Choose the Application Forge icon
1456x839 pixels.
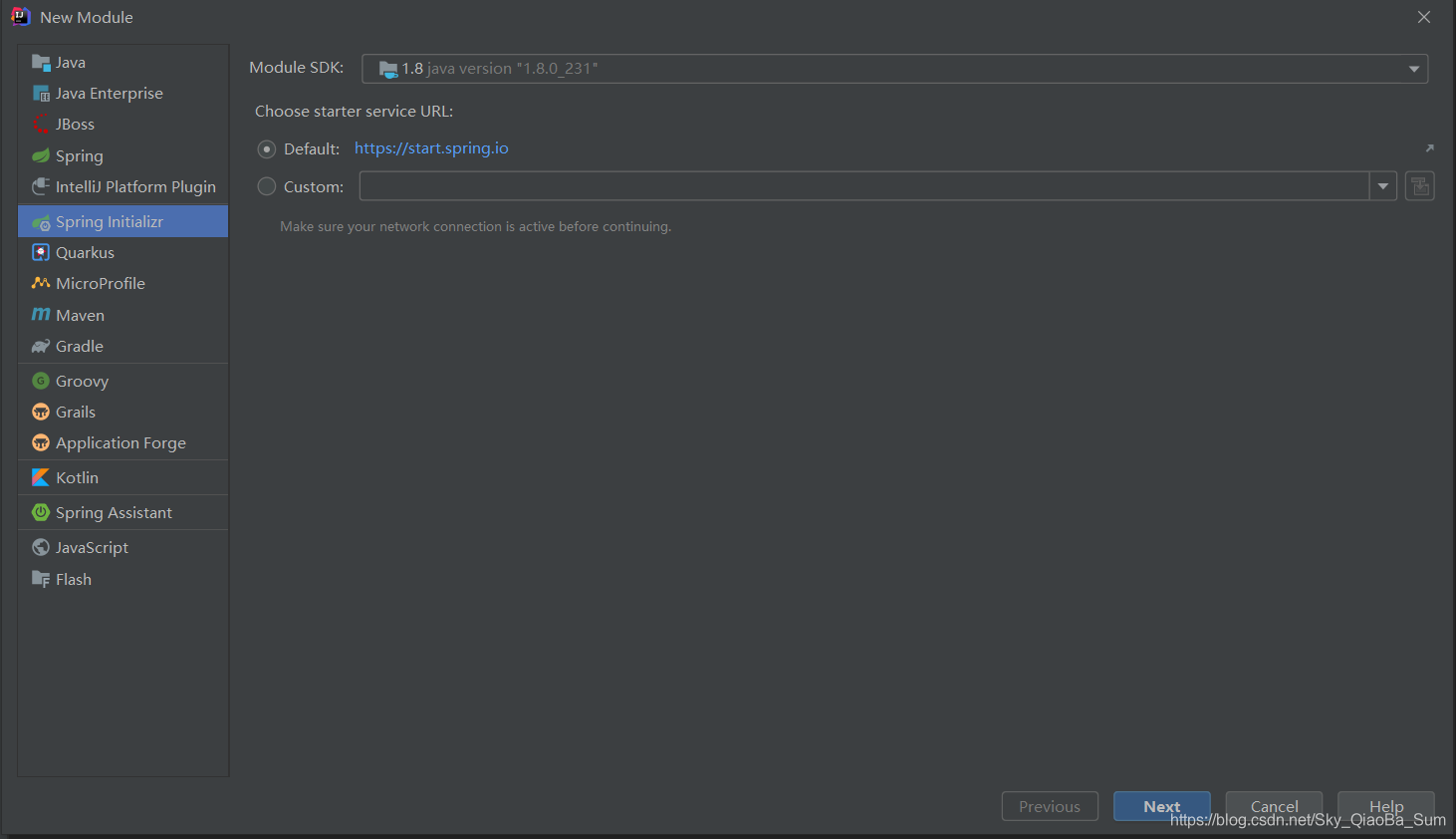point(41,443)
